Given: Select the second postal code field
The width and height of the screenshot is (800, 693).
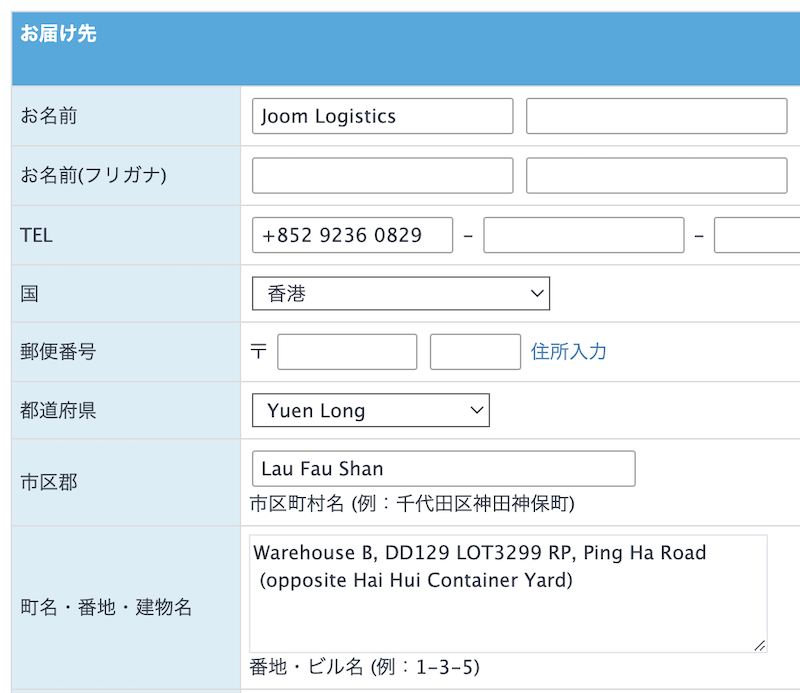Looking at the screenshot, I should pyautogui.click(x=476, y=352).
